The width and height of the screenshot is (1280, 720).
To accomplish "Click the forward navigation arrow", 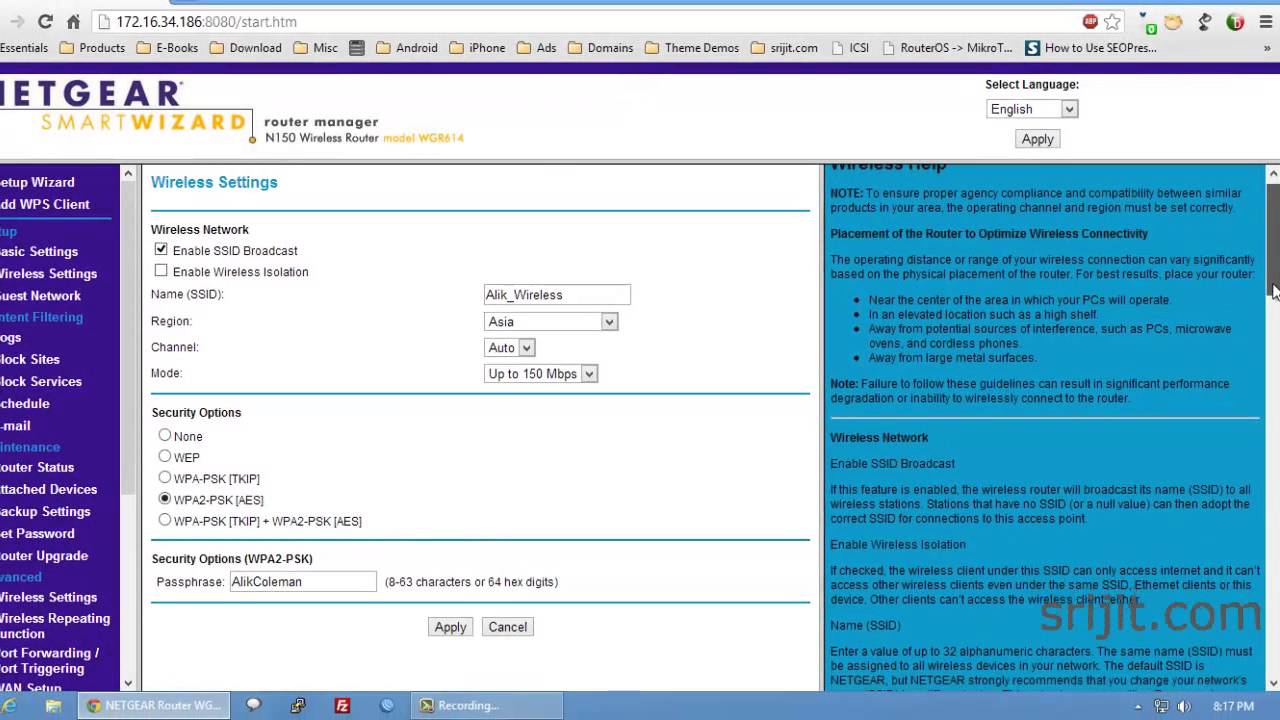I will (x=17, y=21).
